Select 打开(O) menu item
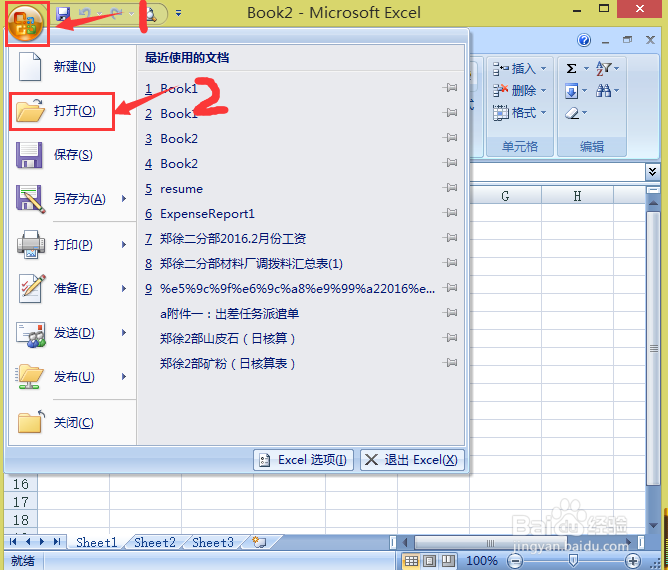 (62, 111)
